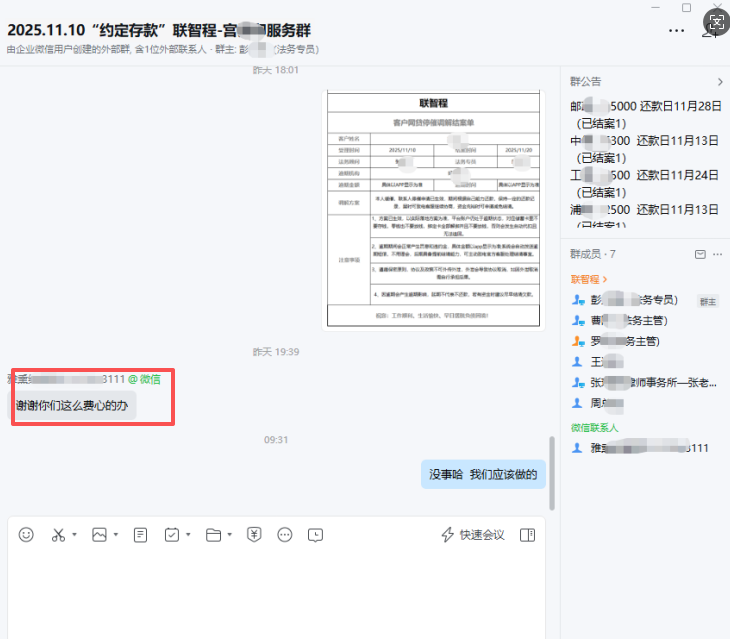The width and height of the screenshot is (730, 639).
Task: Click the scissors screenshot tool
Action: [58, 535]
